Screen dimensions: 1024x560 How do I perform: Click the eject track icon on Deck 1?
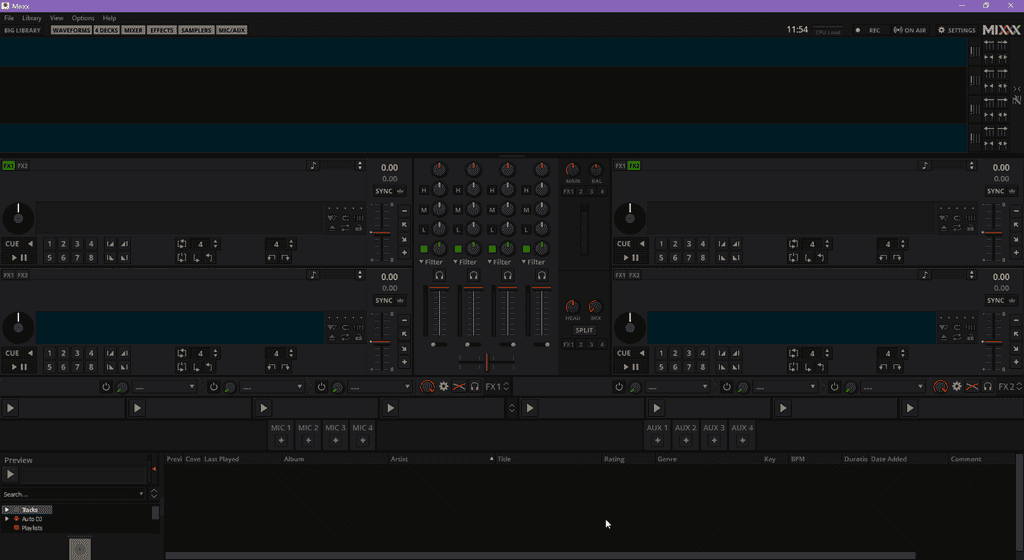[x=332, y=228]
